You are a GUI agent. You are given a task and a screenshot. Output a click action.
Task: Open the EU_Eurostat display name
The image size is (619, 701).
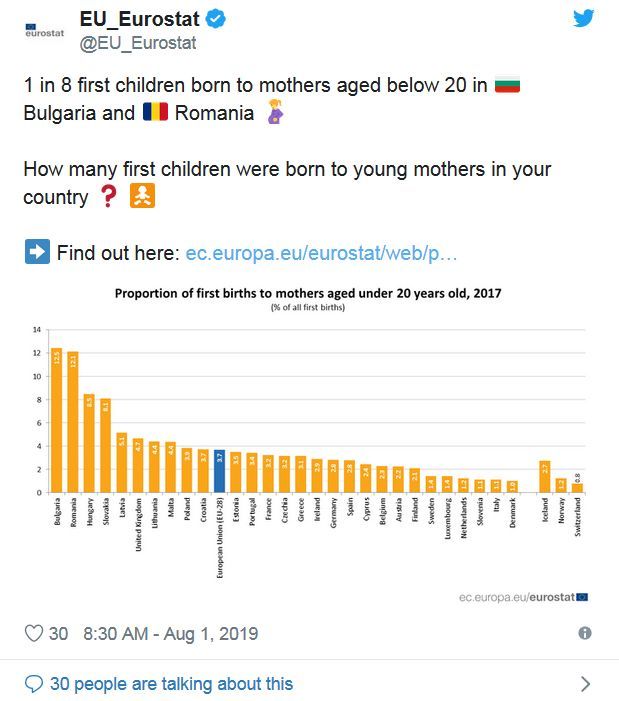point(139,19)
